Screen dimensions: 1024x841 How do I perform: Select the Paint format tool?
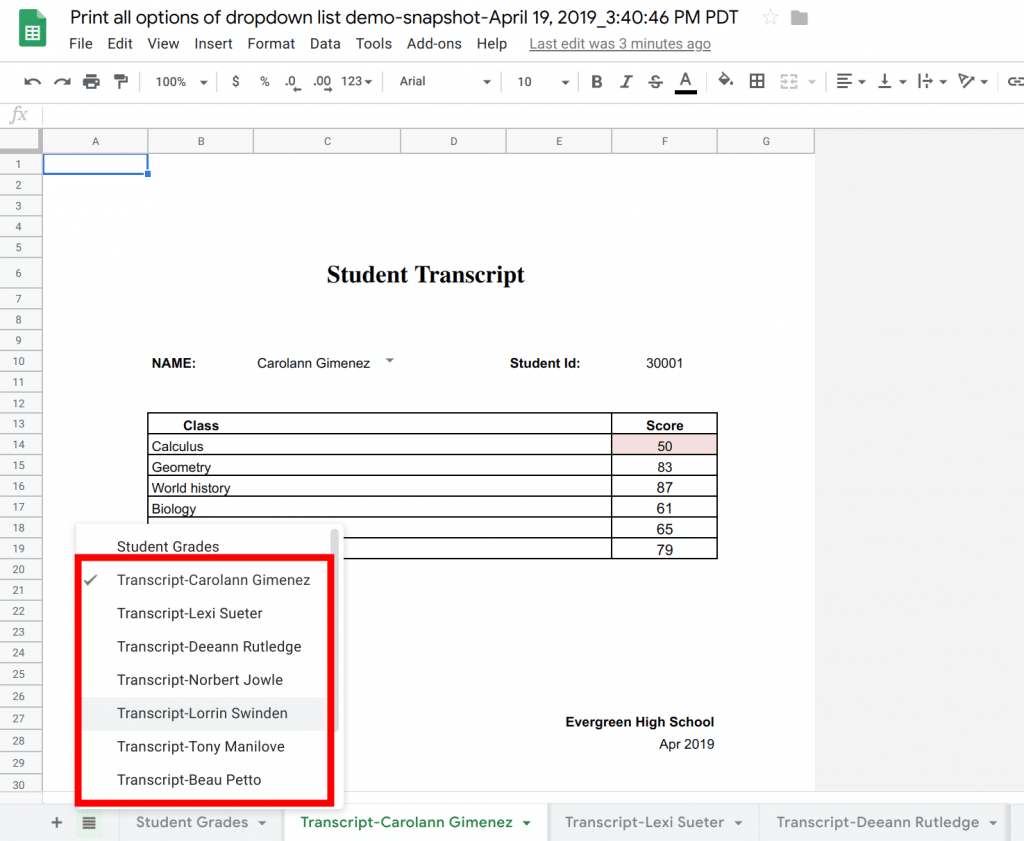pyautogui.click(x=120, y=81)
